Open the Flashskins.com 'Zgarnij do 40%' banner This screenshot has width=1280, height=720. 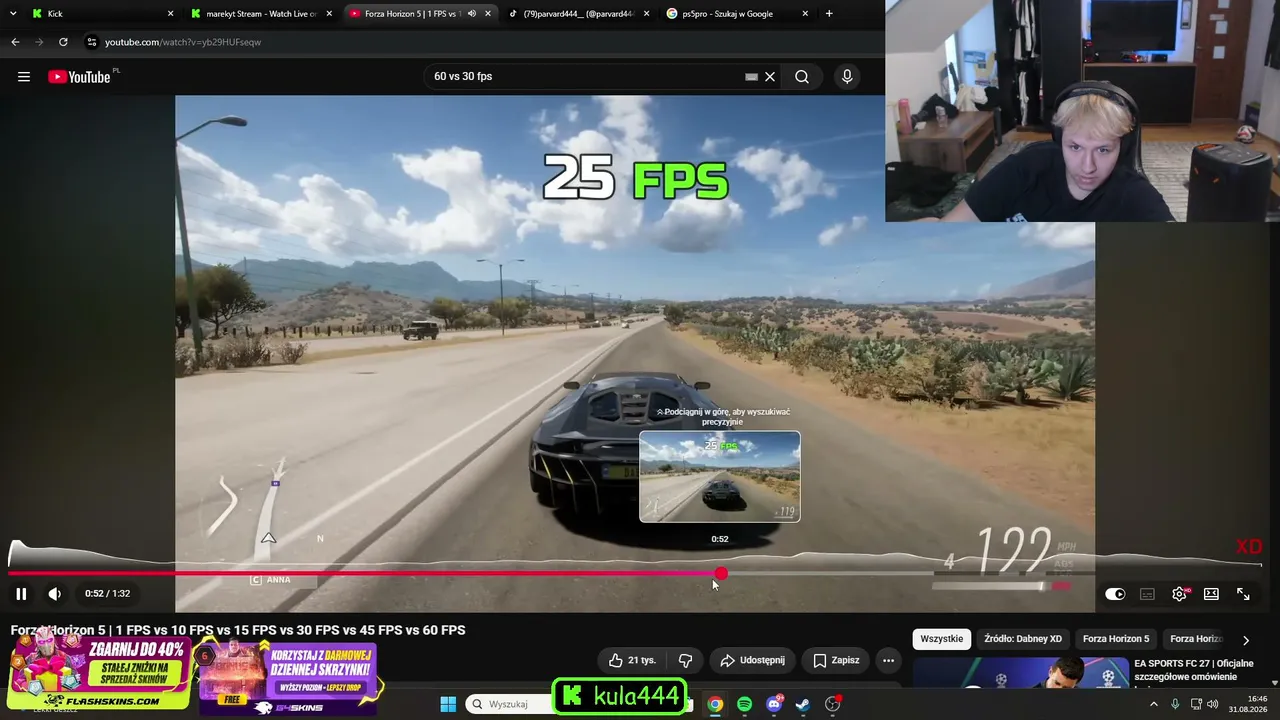(99, 671)
